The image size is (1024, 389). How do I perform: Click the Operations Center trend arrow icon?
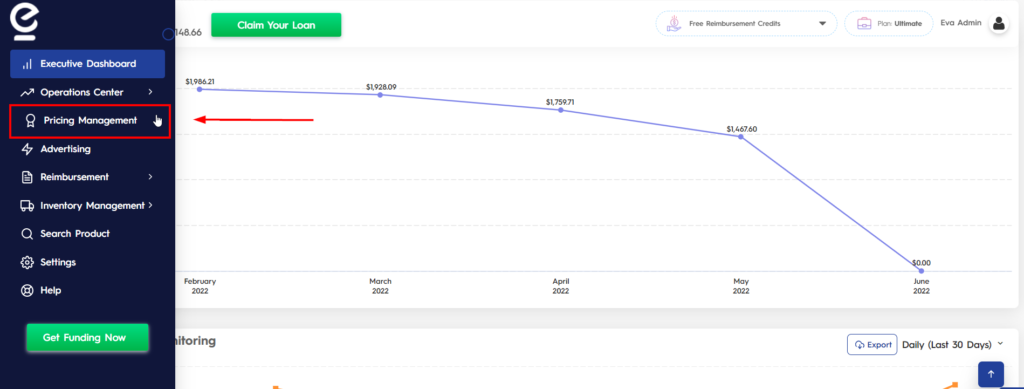pyautogui.click(x=27, y=93)
